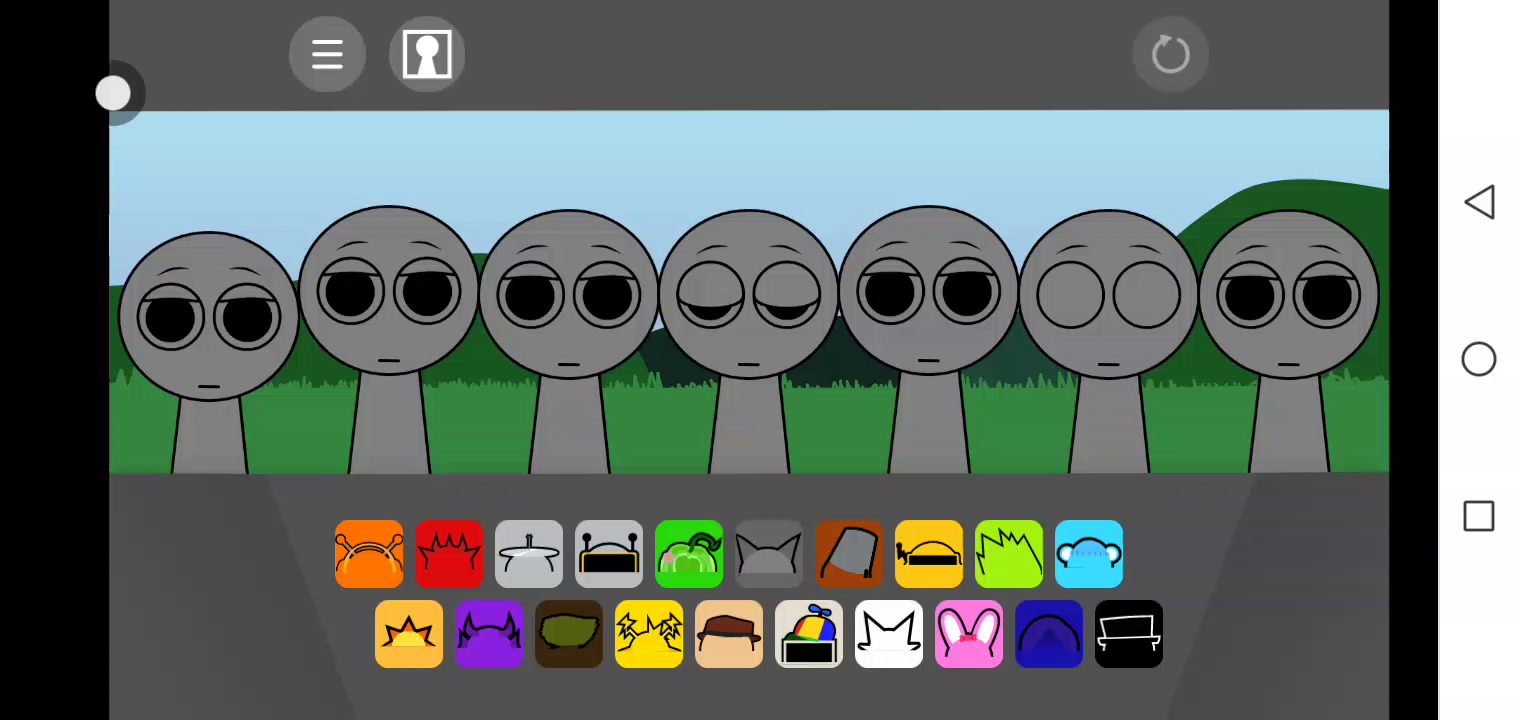Viewport: 1520px width, 720px height.
Task: Select the light blue cloud icon
Action: click(1089, 554)
